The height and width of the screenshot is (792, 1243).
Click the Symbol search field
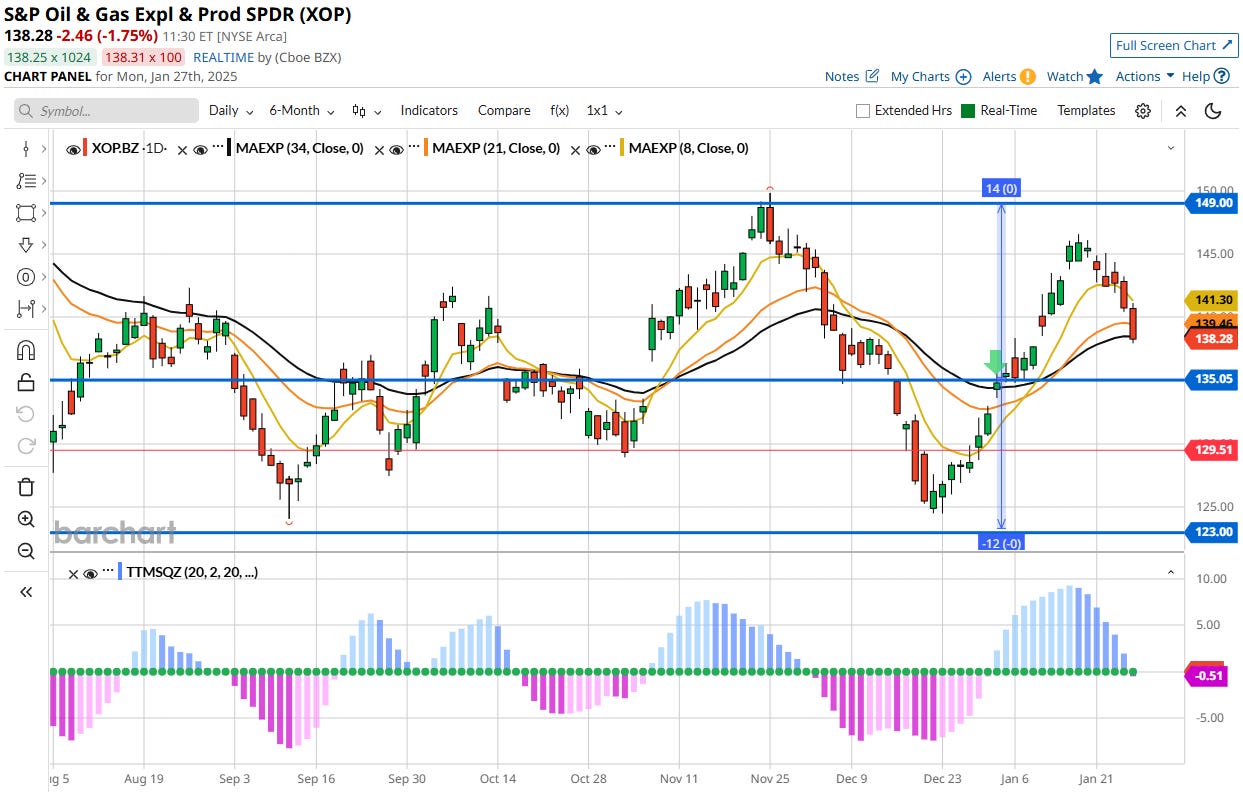106,111
